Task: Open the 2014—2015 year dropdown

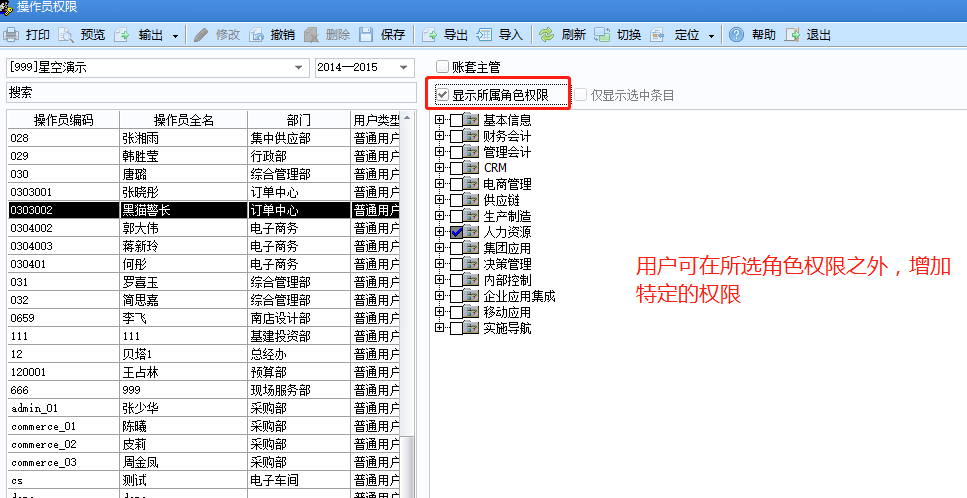Action: 403,68
